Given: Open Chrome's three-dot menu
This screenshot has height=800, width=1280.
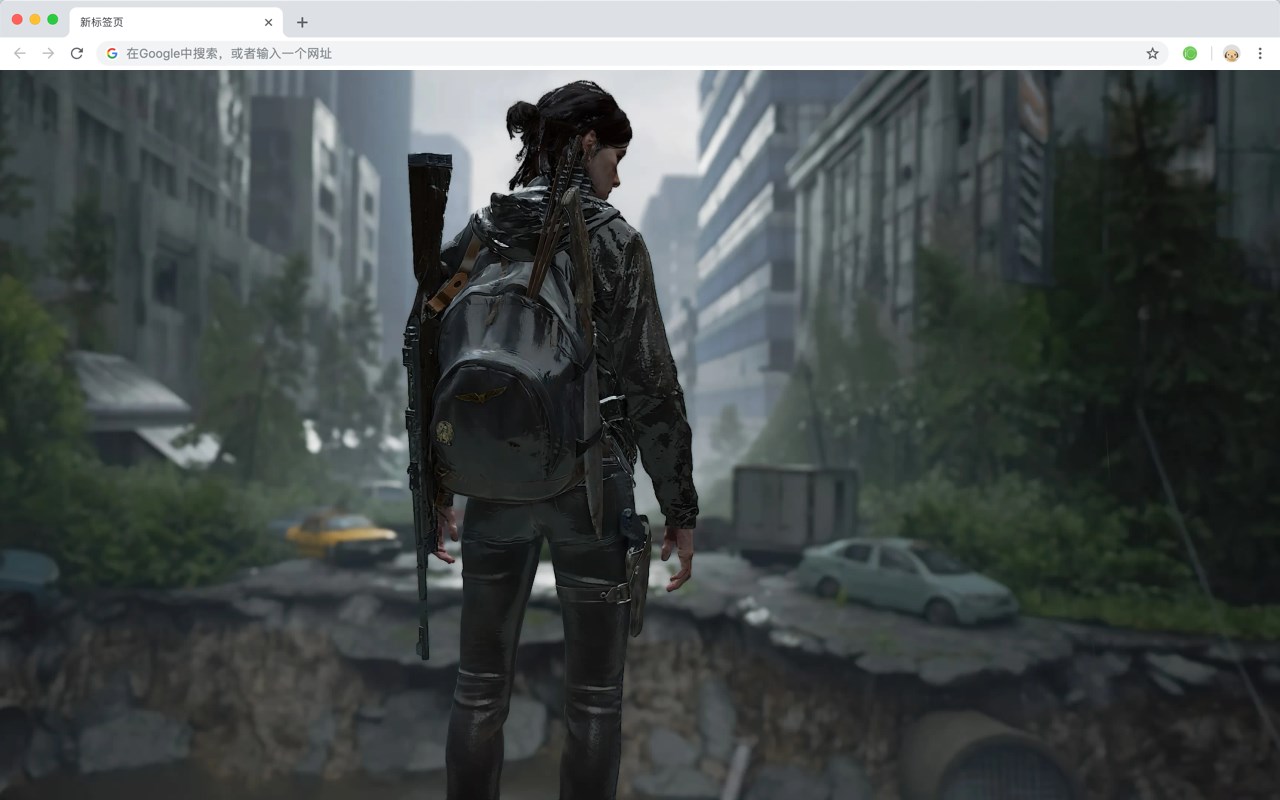Looking at the screenshot, I should tap(1259, 53).
